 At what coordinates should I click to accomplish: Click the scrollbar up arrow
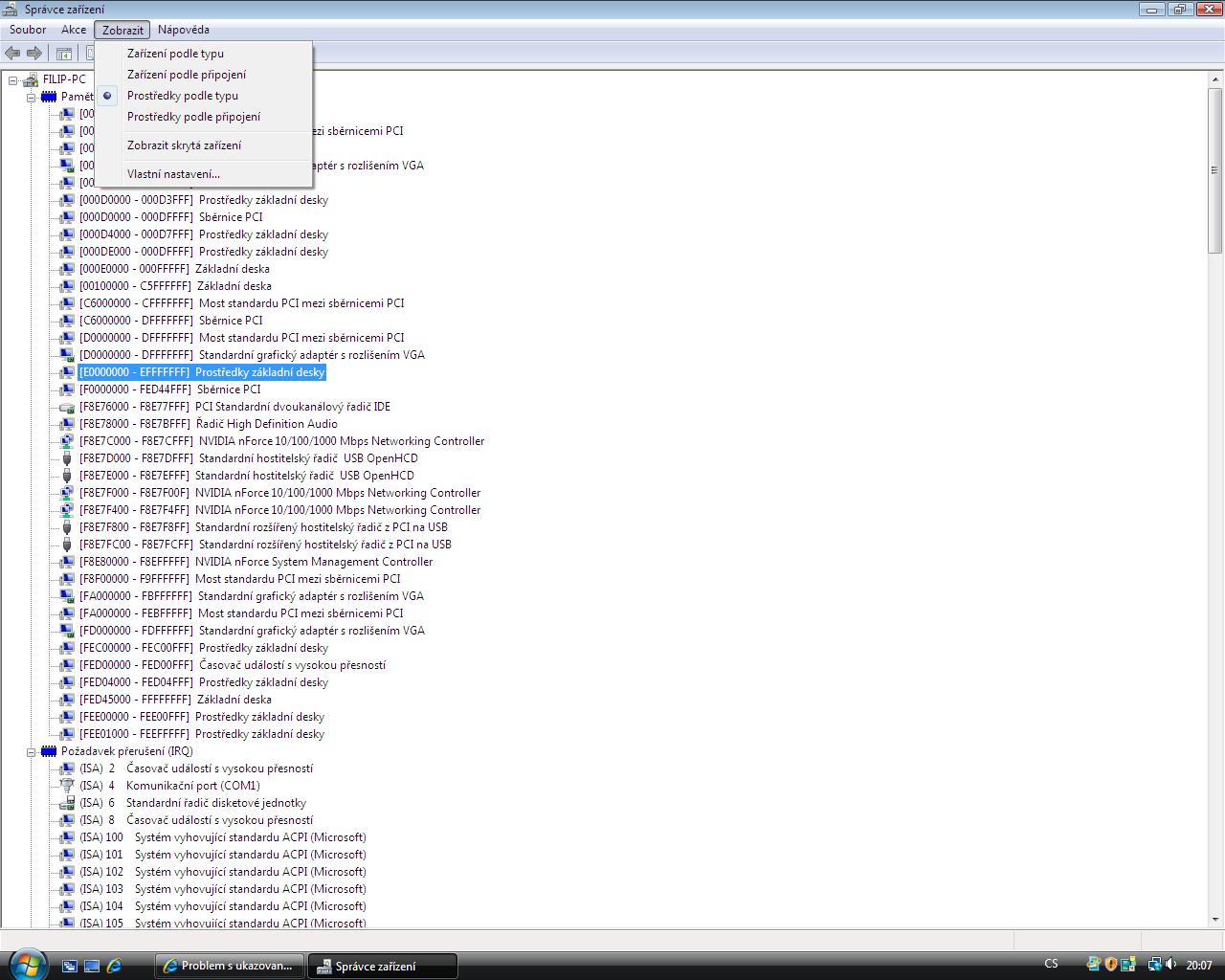(x=1215, y=79)
